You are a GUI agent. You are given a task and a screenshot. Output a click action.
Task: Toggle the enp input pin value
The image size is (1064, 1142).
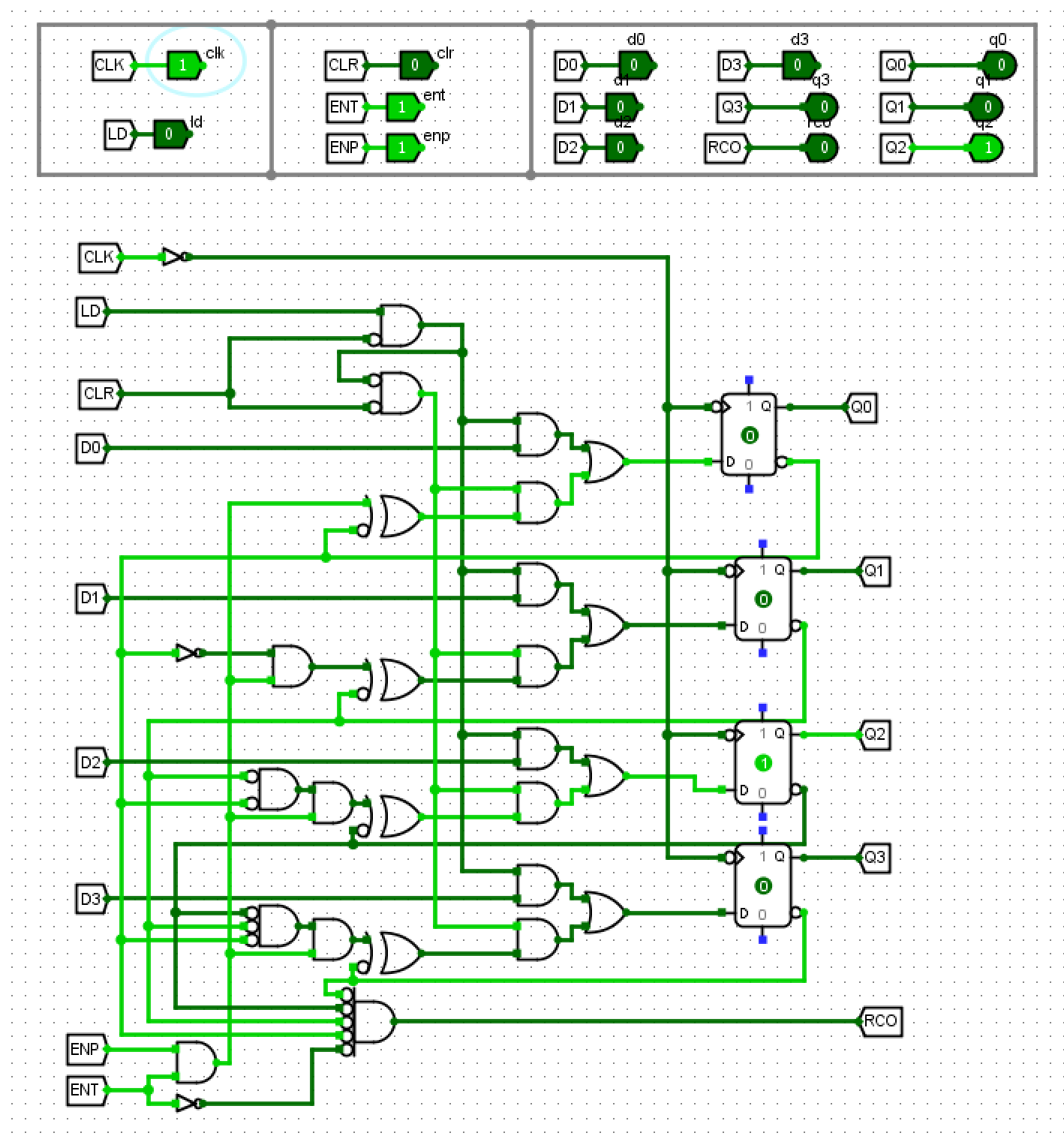coord(404,147)
